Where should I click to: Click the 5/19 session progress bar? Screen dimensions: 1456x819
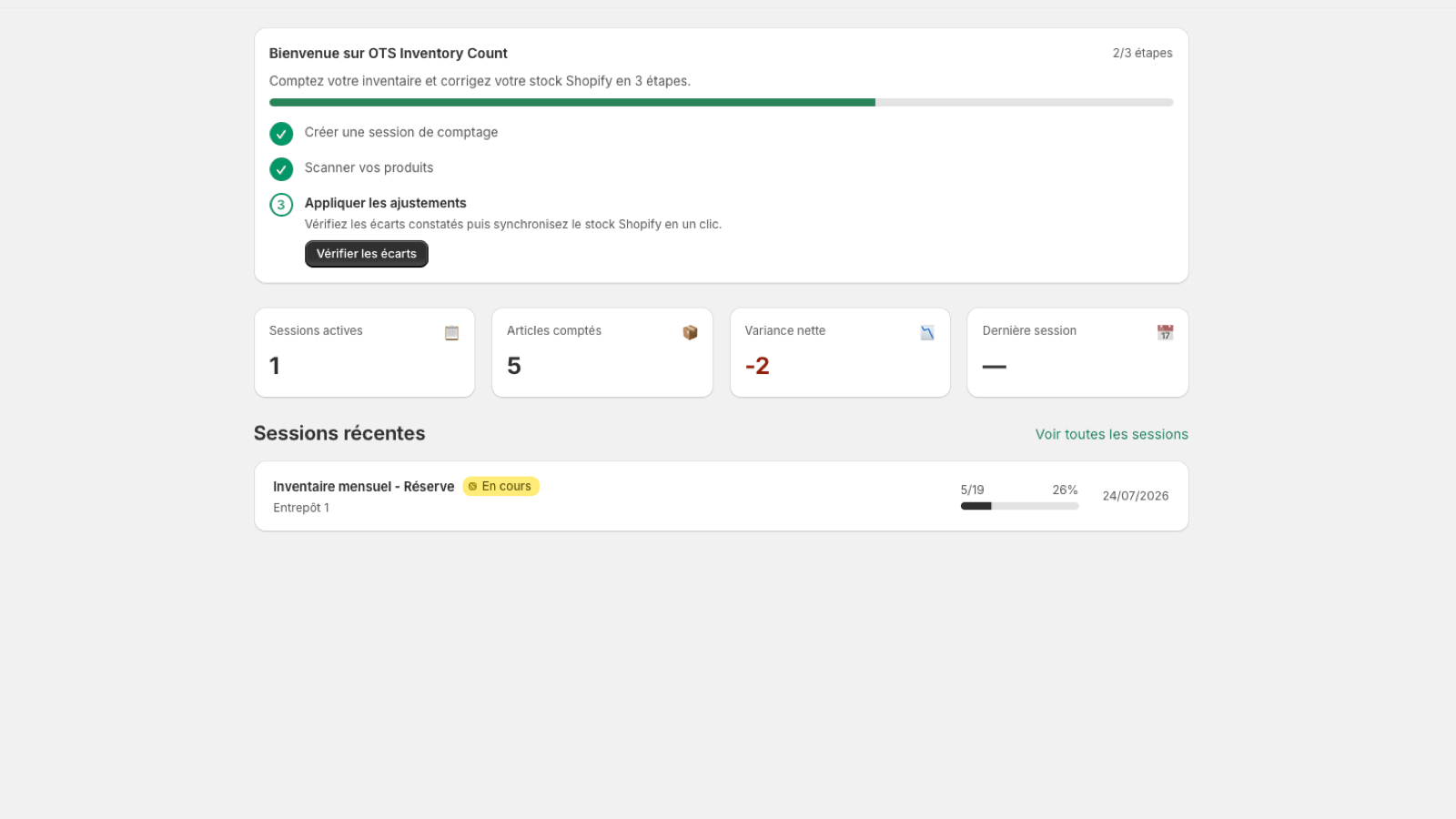point(1019,506)
